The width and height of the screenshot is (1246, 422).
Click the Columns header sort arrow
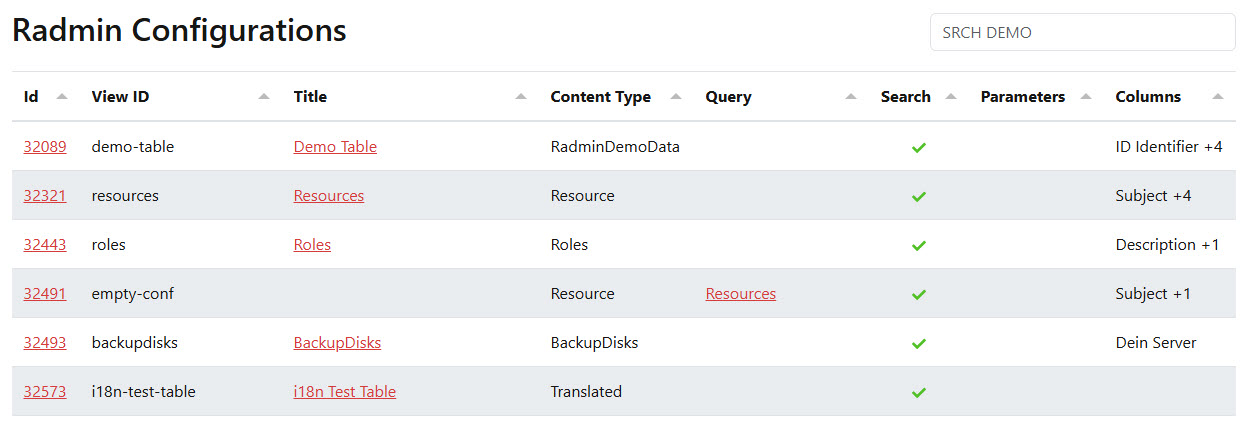[1217, 97]
